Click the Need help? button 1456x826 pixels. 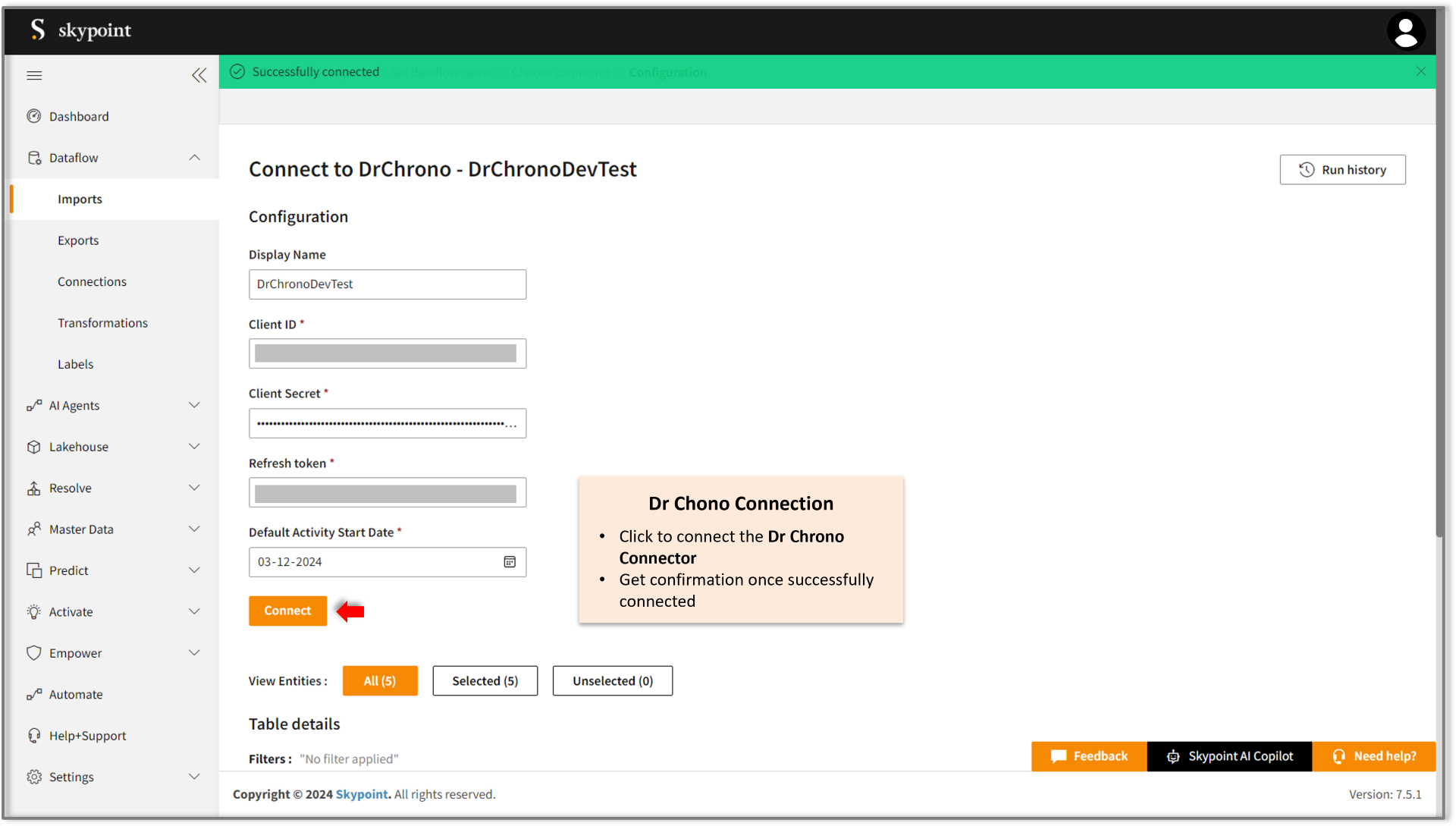coord(1375,756)
